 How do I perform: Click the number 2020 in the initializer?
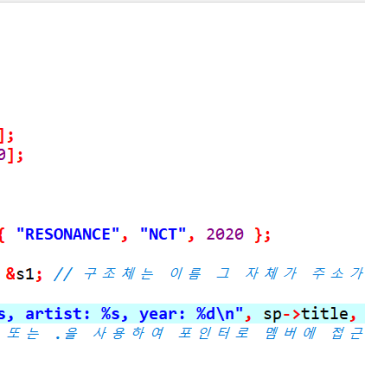coord(225,234)
